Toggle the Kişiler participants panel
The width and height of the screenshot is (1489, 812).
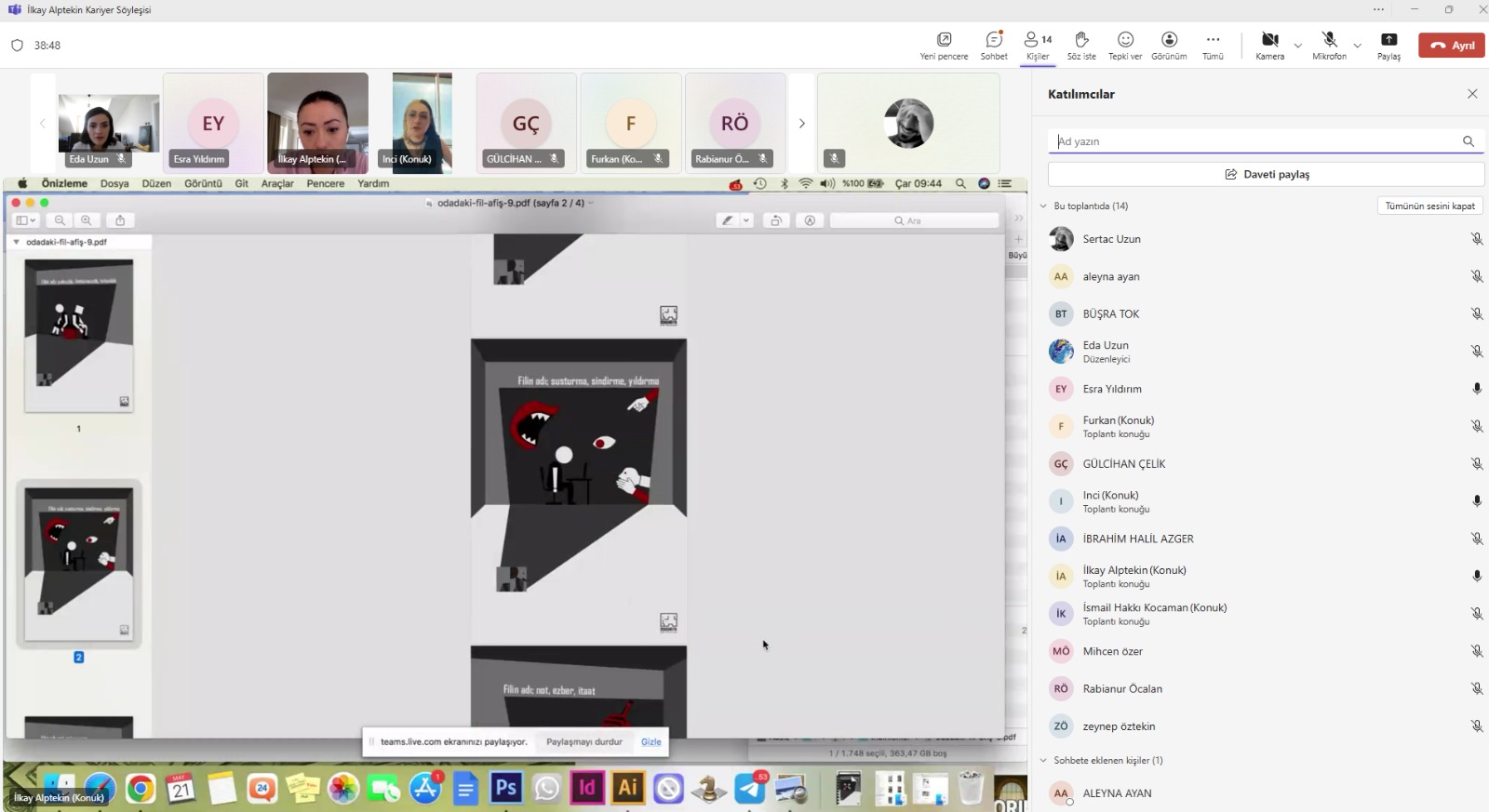click(x=1038, y=46)
